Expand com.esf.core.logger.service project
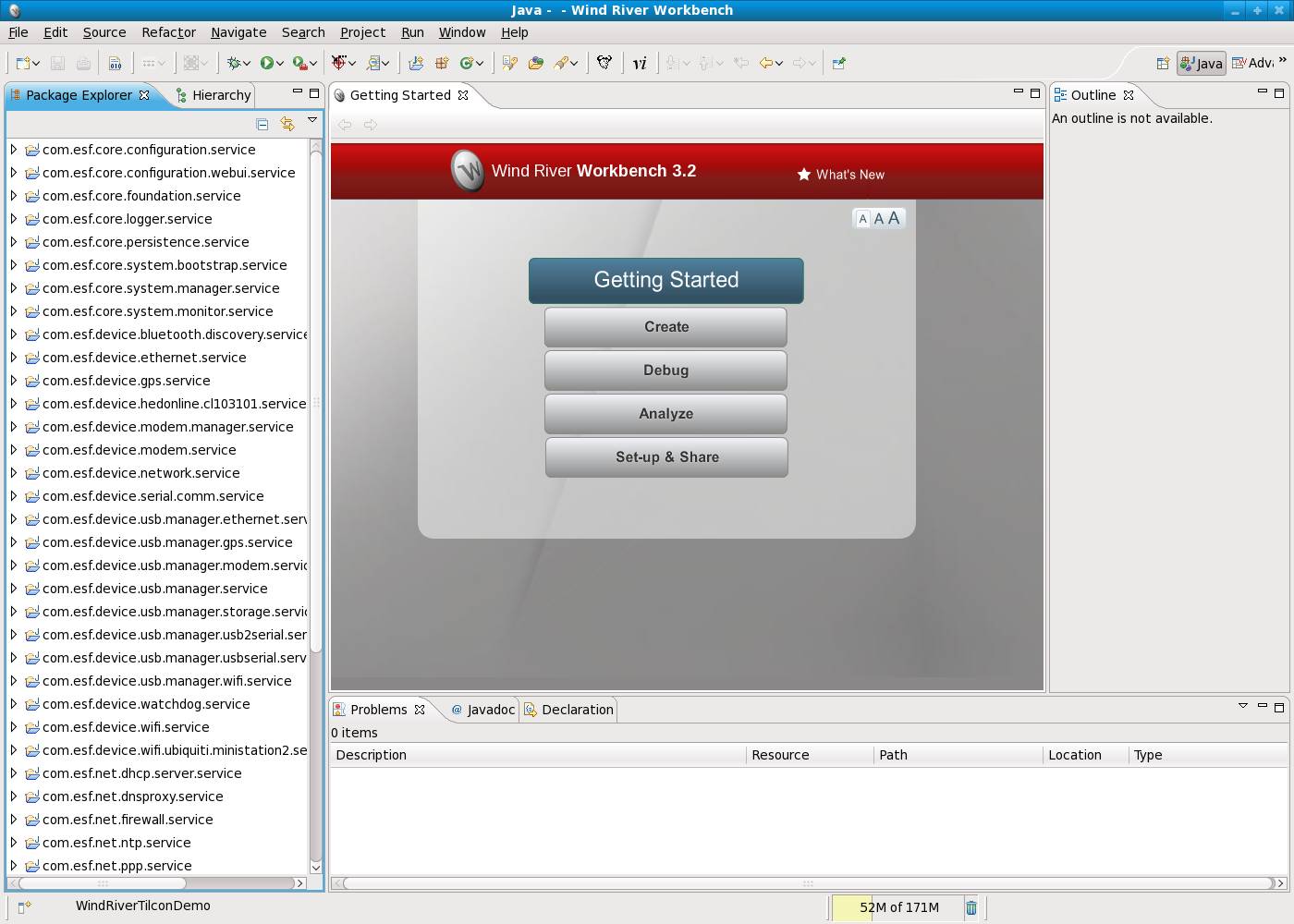 (x=14, y=218)
